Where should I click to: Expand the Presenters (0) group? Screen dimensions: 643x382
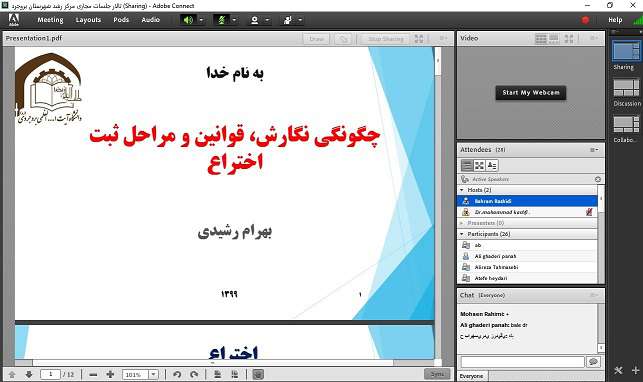click(462, 223)
